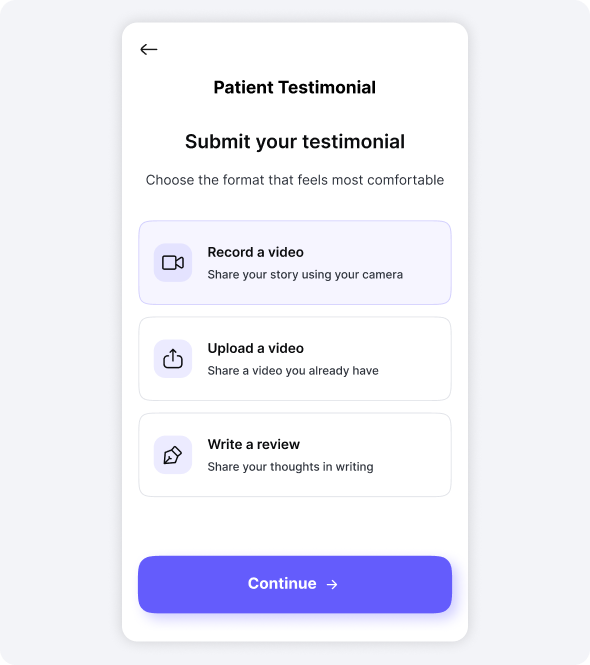
Task: Go back using the left arrow icon
Action: point(148,50)
